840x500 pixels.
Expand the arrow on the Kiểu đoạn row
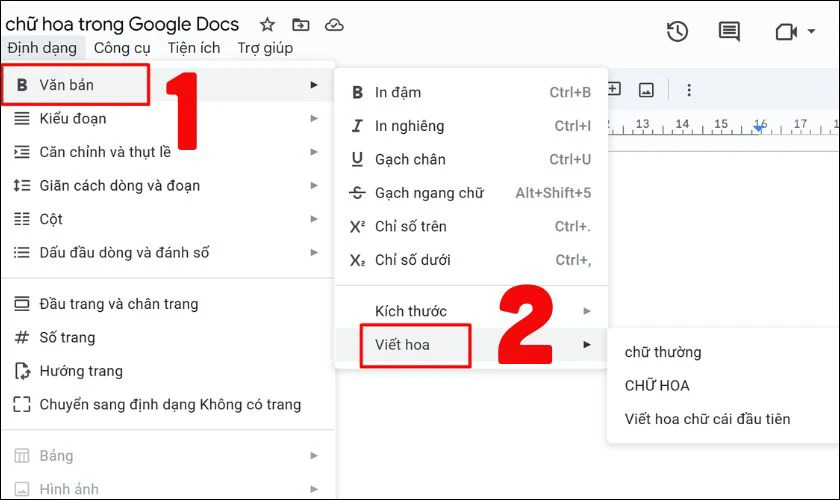point(314,118)
